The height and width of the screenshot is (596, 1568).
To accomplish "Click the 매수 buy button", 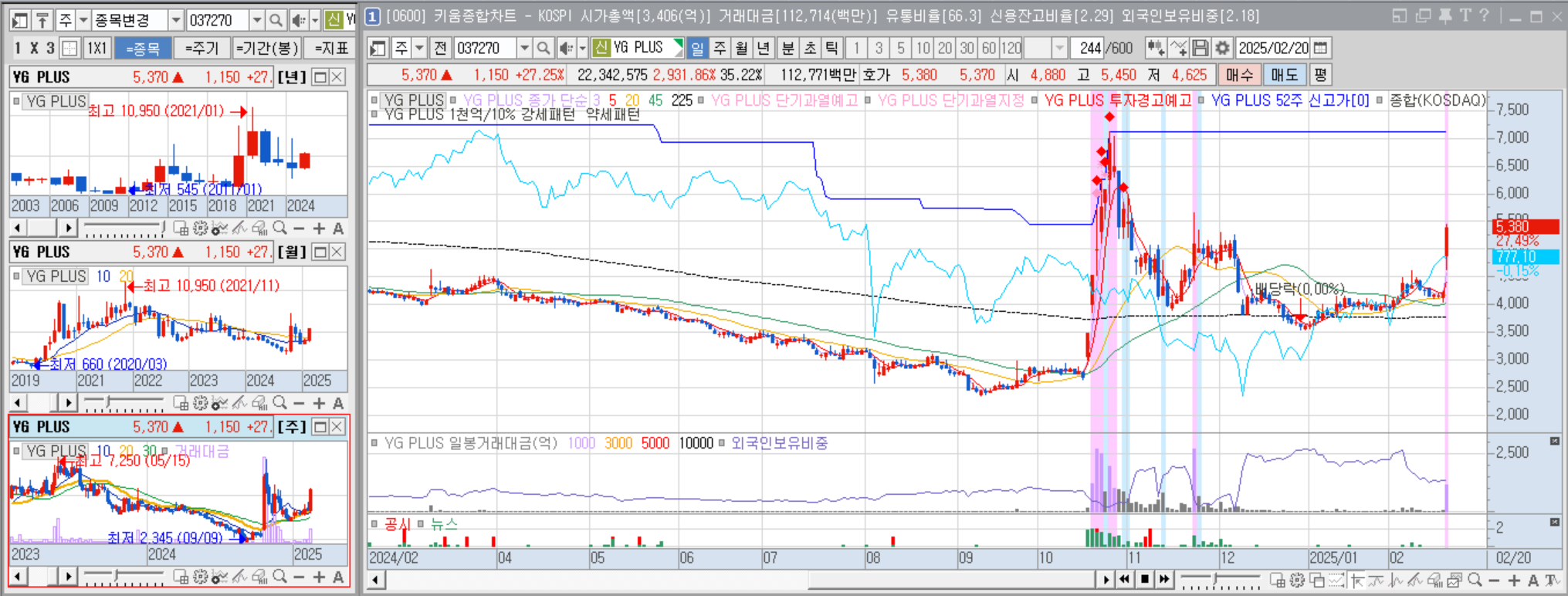I will point(1239,75).
